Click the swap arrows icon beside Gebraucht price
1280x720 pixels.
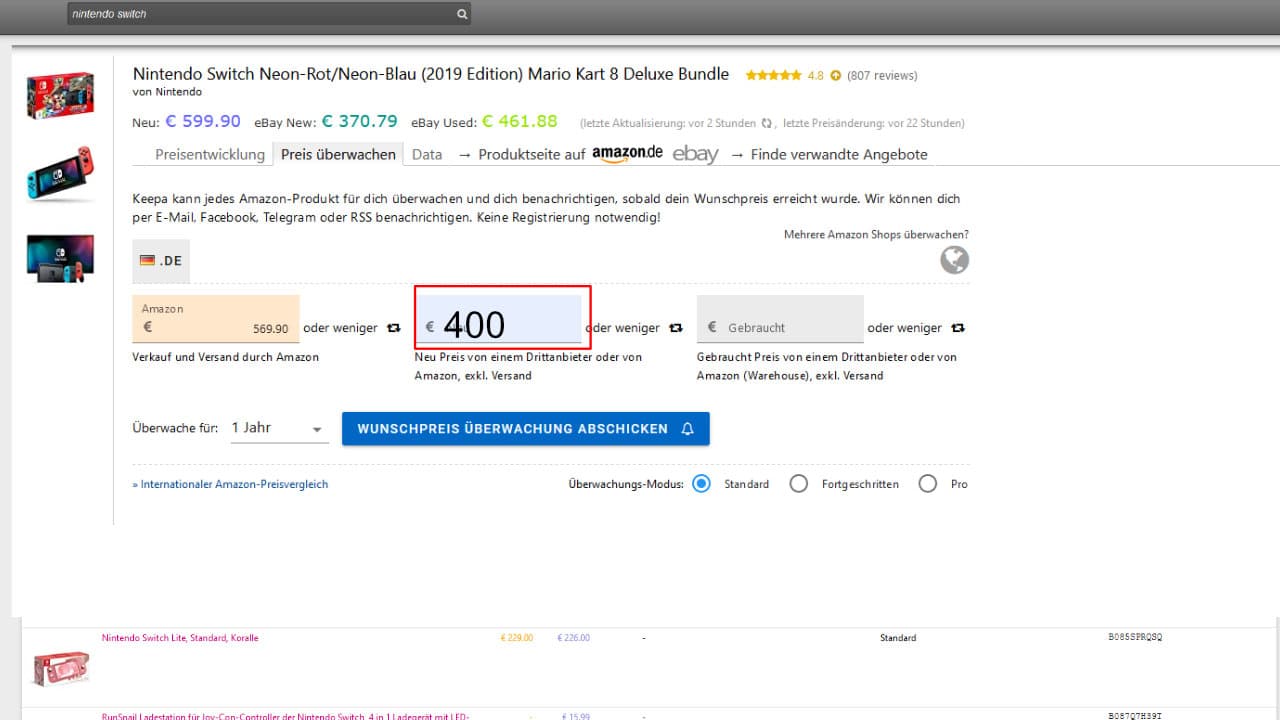coord(958,328)
